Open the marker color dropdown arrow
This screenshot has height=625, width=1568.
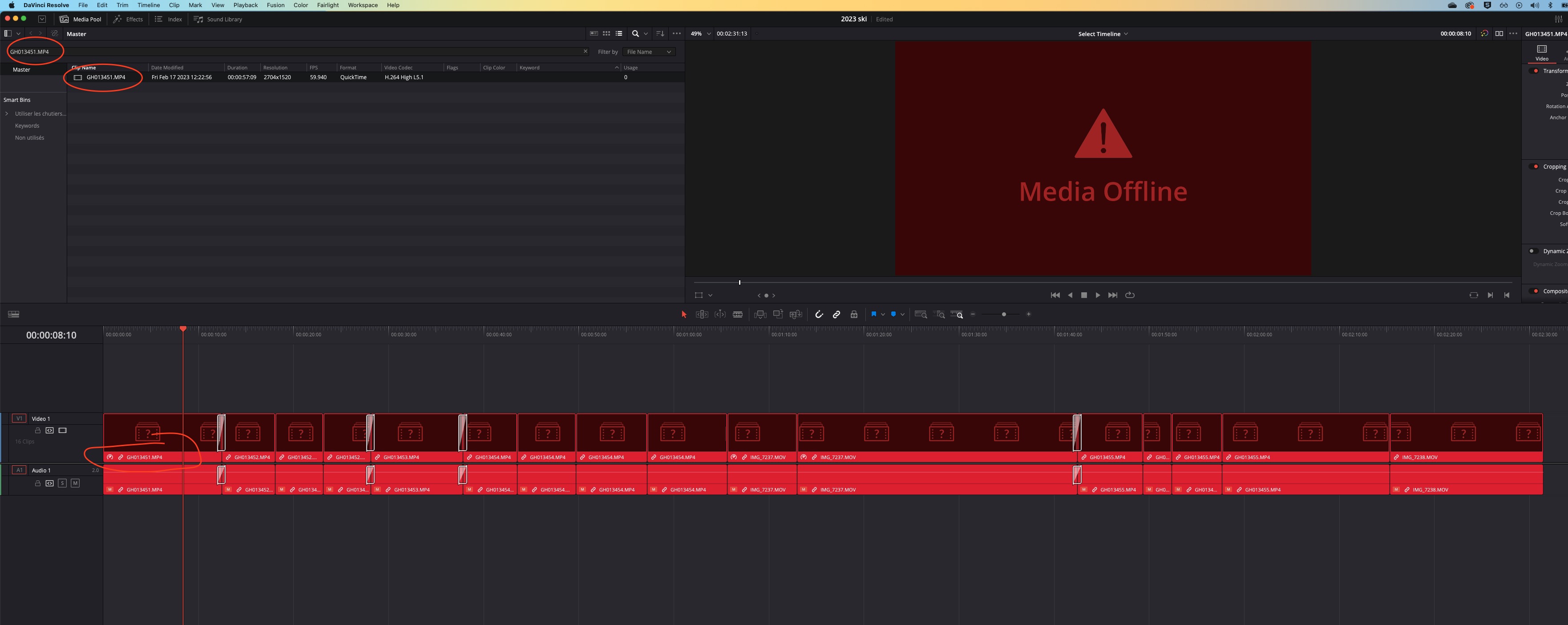(x=902, y=315)
